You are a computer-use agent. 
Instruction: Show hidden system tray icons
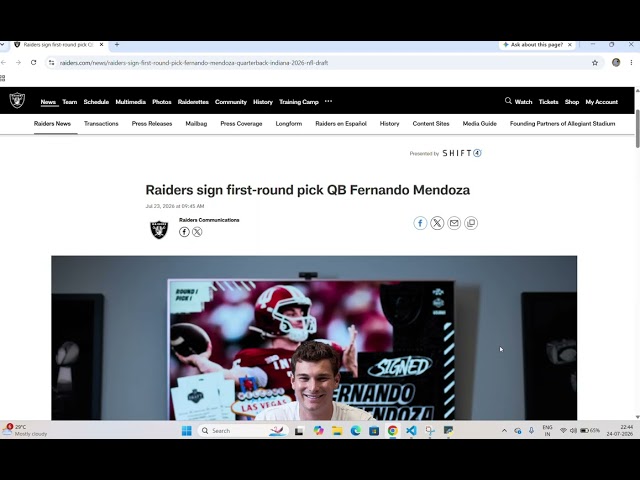[x=504, y=431]
